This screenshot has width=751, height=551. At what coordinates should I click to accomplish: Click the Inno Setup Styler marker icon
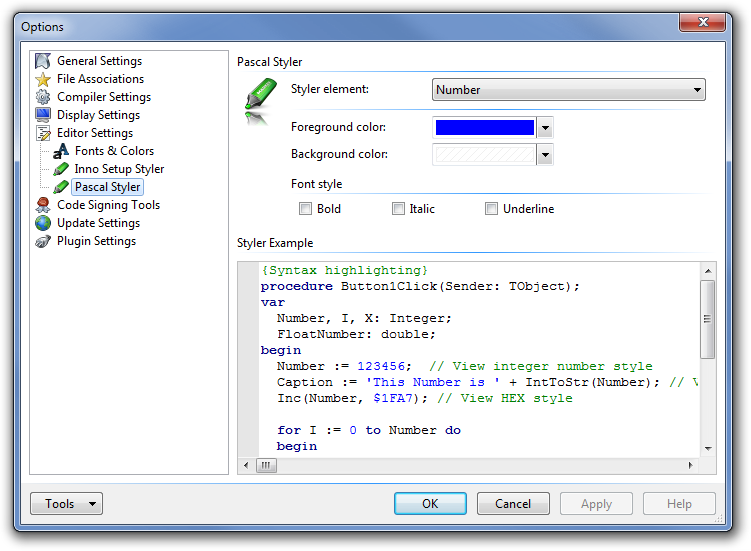(x=61, y=169)
